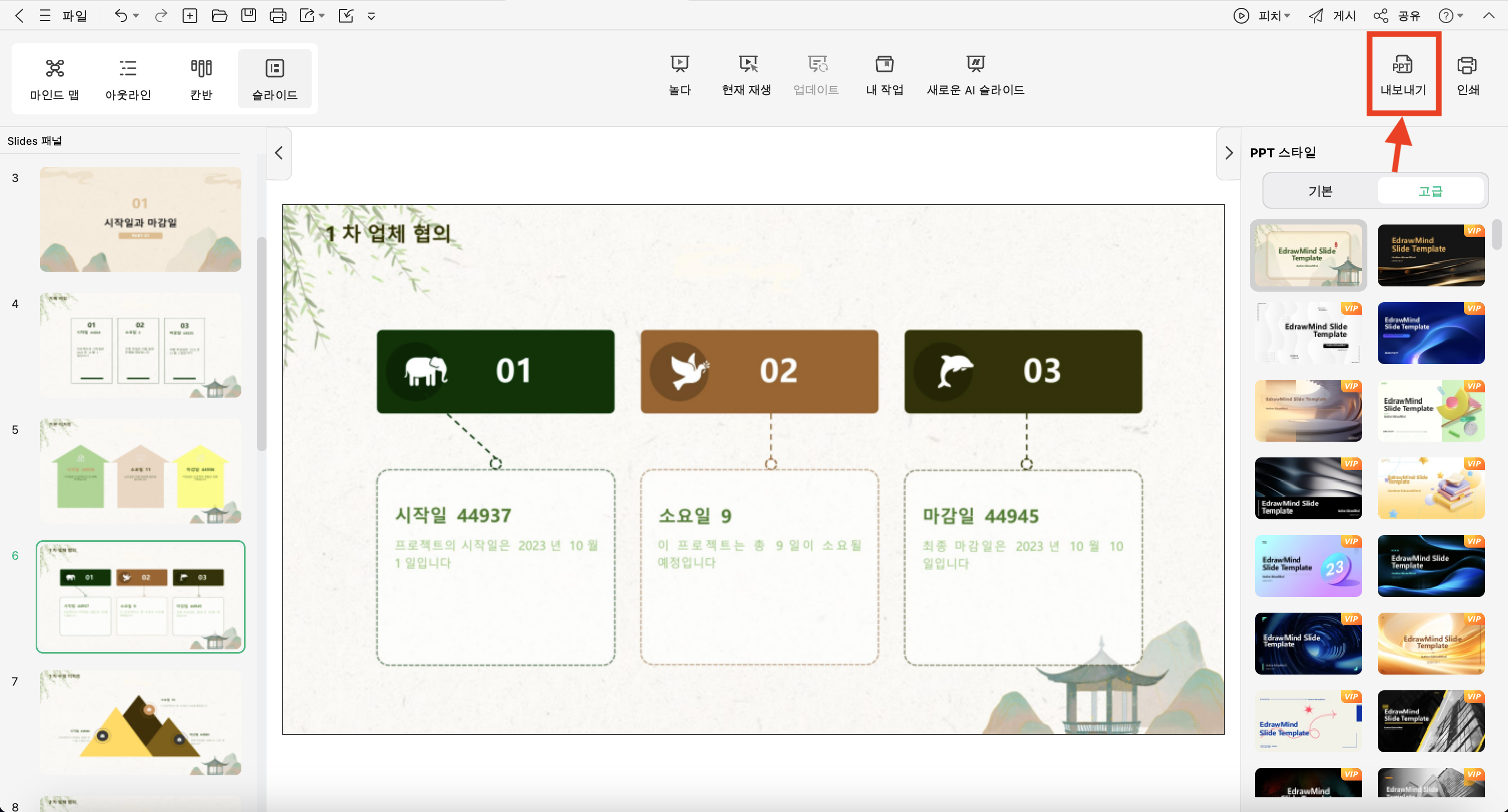Click the 인쇄 print icon
This screenshot has width=1508, height=812.
[1467, 65]
